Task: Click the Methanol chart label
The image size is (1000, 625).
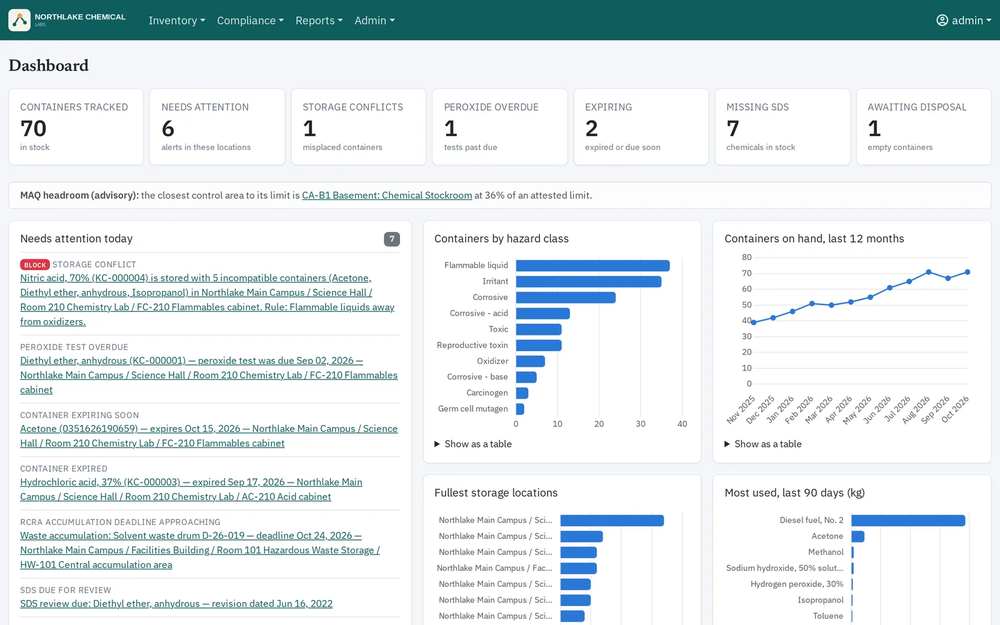Action: point(826,552)
